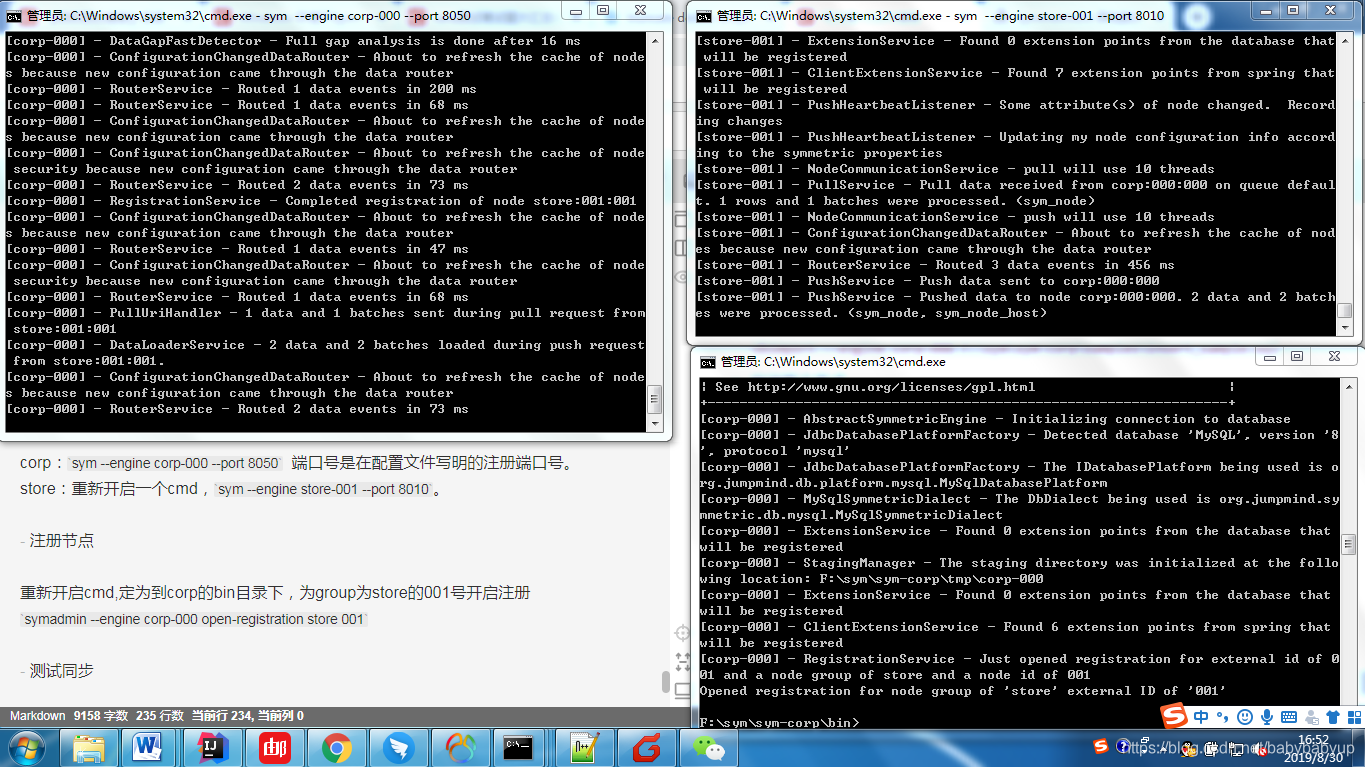Open the Sogou soft keyboard

pyautogui.click(x=1289, y=717)
